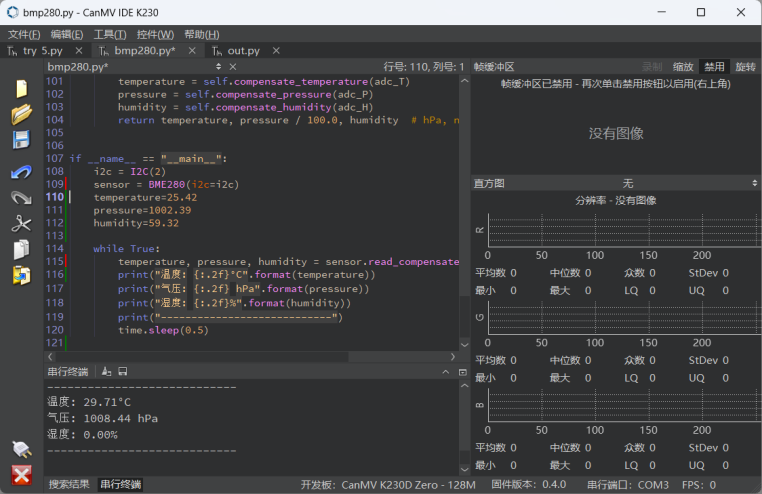
Task: Toggle the 缩放 zoom button
Action: point(683,67)
